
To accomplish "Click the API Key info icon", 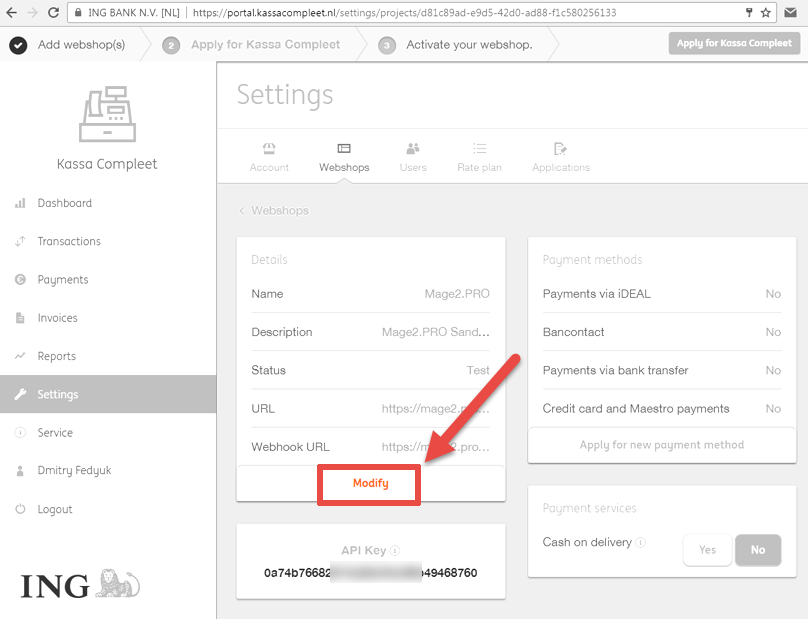I will pos(395,551).
